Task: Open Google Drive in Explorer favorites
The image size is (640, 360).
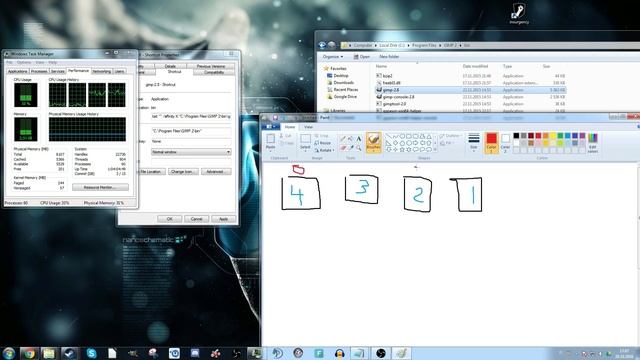Action: [x=342, y=97]
